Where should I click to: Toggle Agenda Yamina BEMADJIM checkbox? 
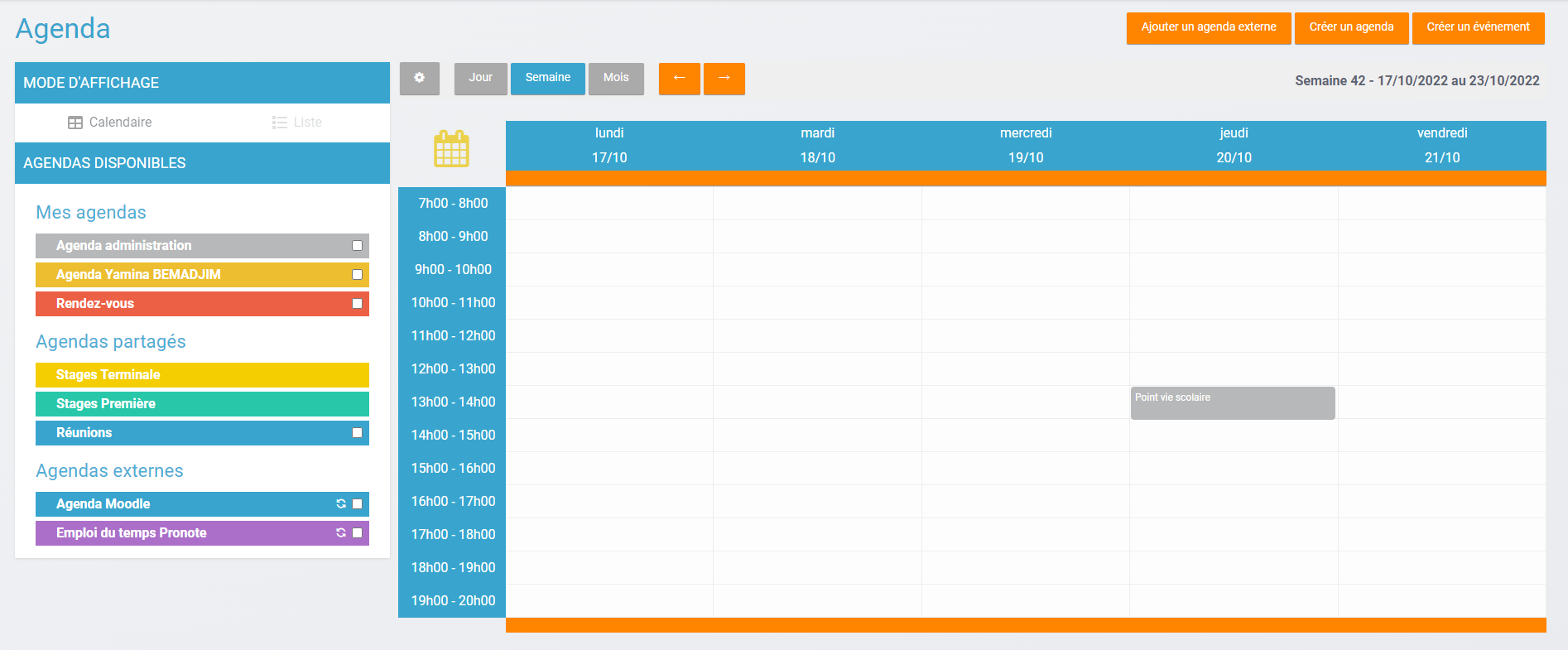[x=357, y=275]
